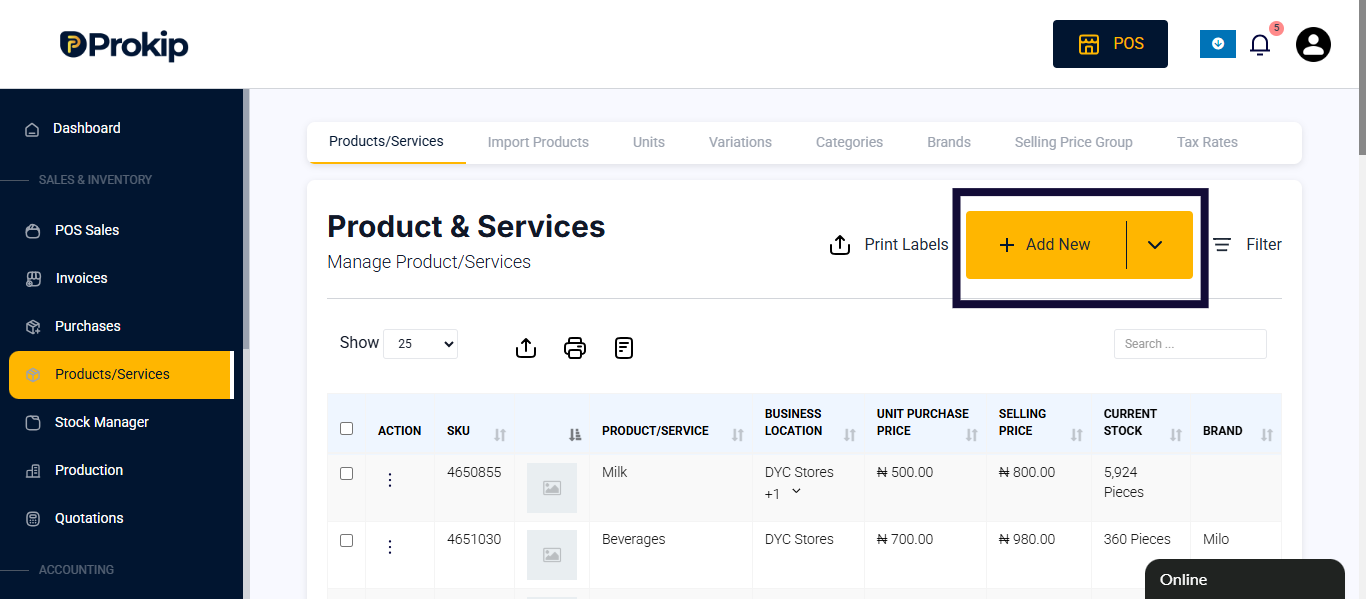This screenshot has width=1366, height=599.
Task: Open the Show 25 entries dropdown
Action: coord(420,343)
